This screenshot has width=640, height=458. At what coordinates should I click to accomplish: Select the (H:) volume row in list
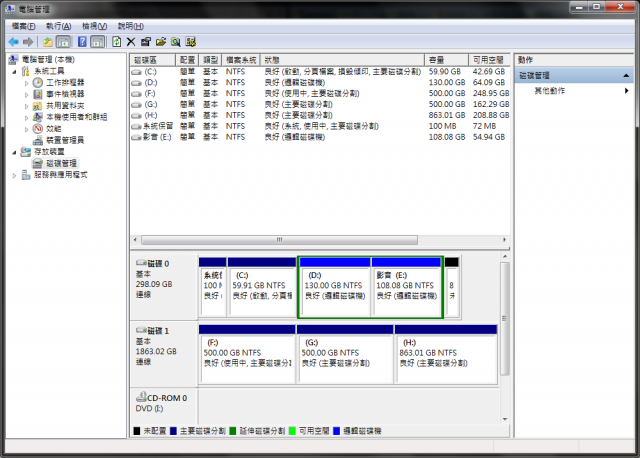(320, 115)
